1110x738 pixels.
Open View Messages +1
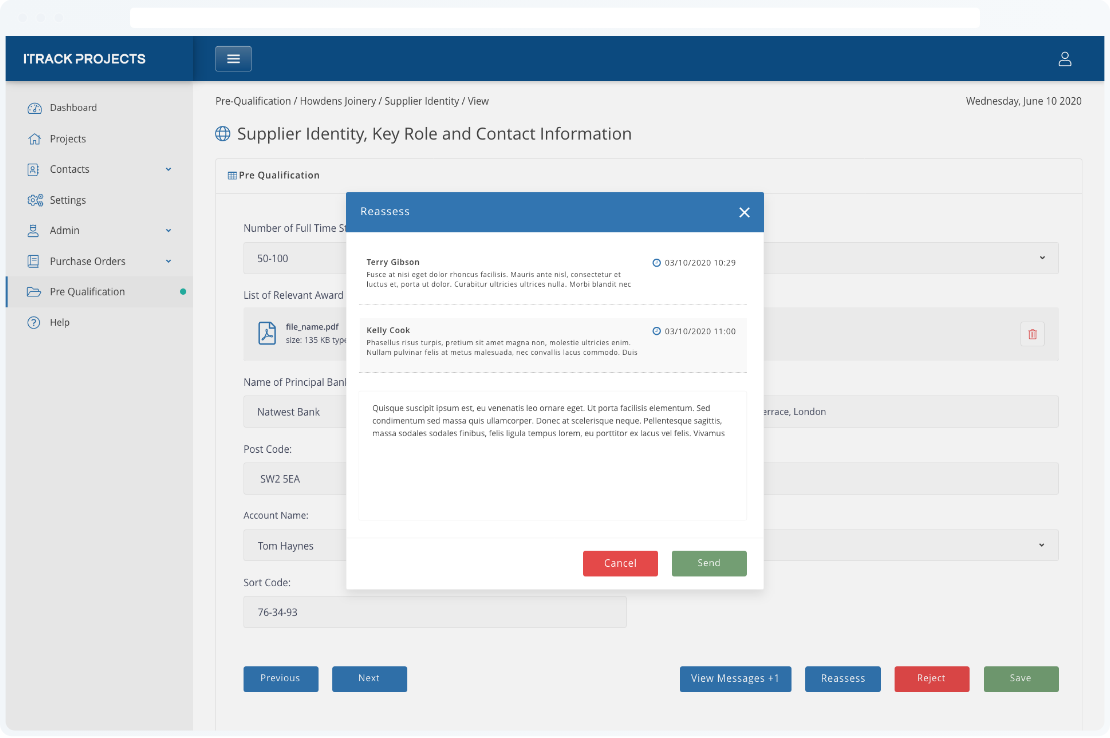coord(735,679)
